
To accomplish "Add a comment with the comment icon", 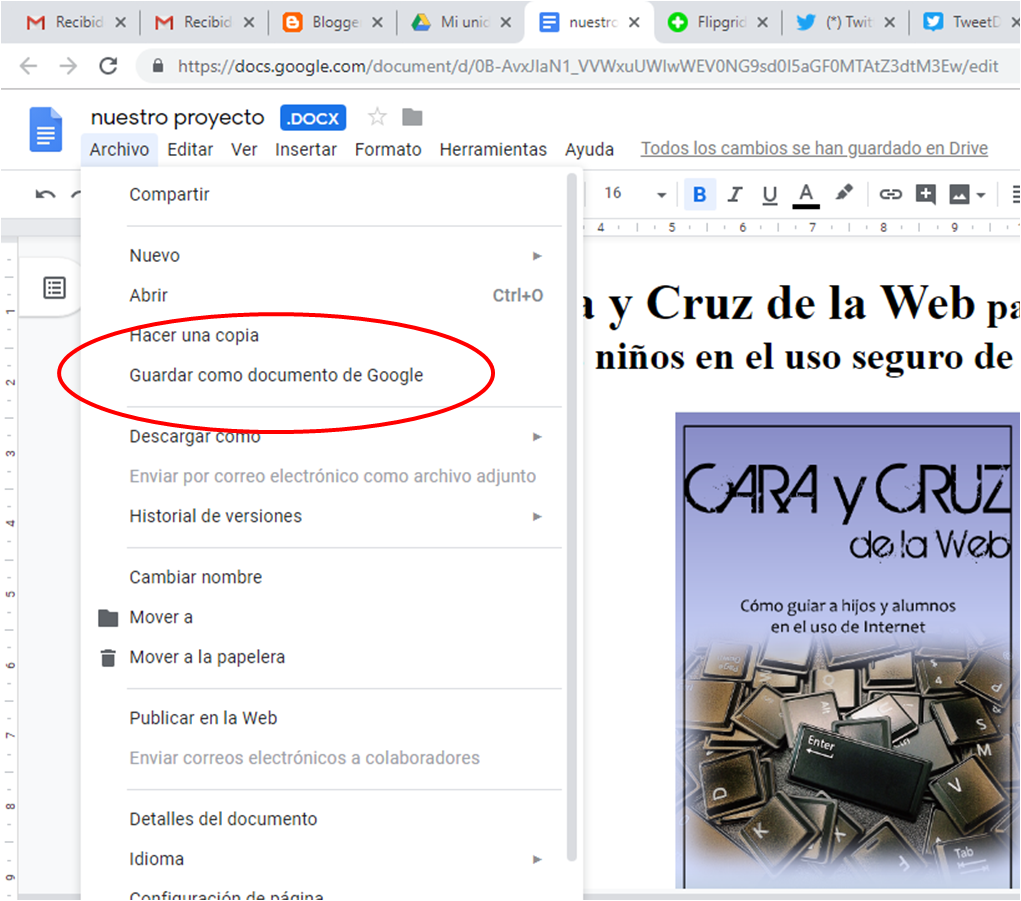I will pos(927,194).
